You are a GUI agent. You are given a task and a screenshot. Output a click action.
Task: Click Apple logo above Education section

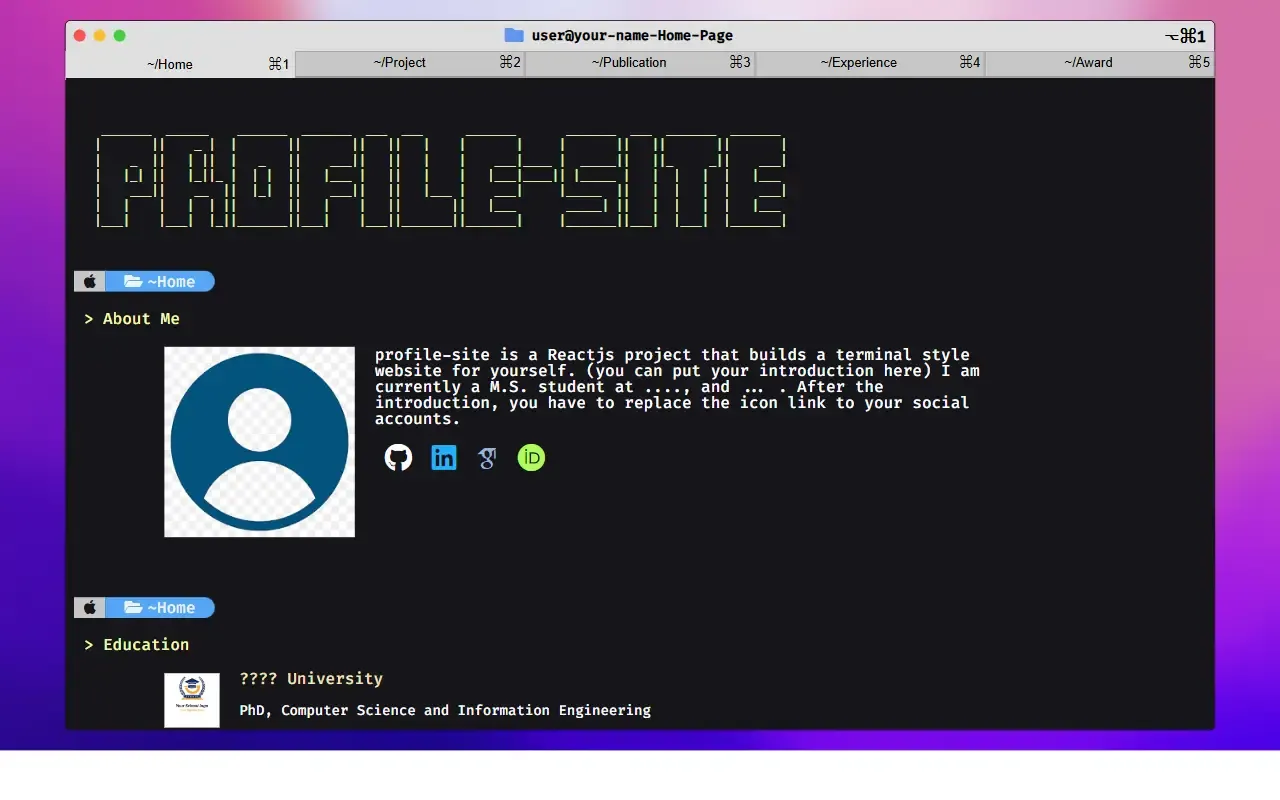click(89, 608)
